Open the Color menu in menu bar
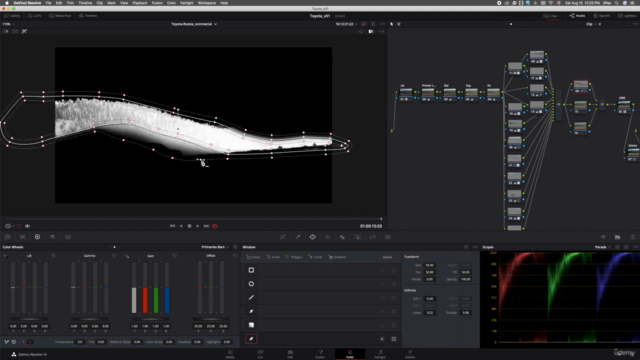 (171, 3)
